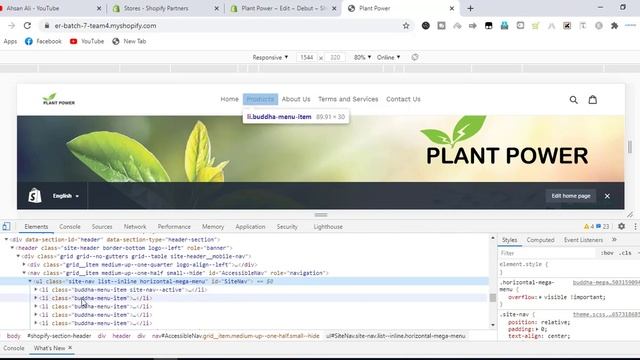The height and width of the screenshot is (360, 640).
Task: Select #shopify-section-header breadcrumb
Action: coord(59,336)
